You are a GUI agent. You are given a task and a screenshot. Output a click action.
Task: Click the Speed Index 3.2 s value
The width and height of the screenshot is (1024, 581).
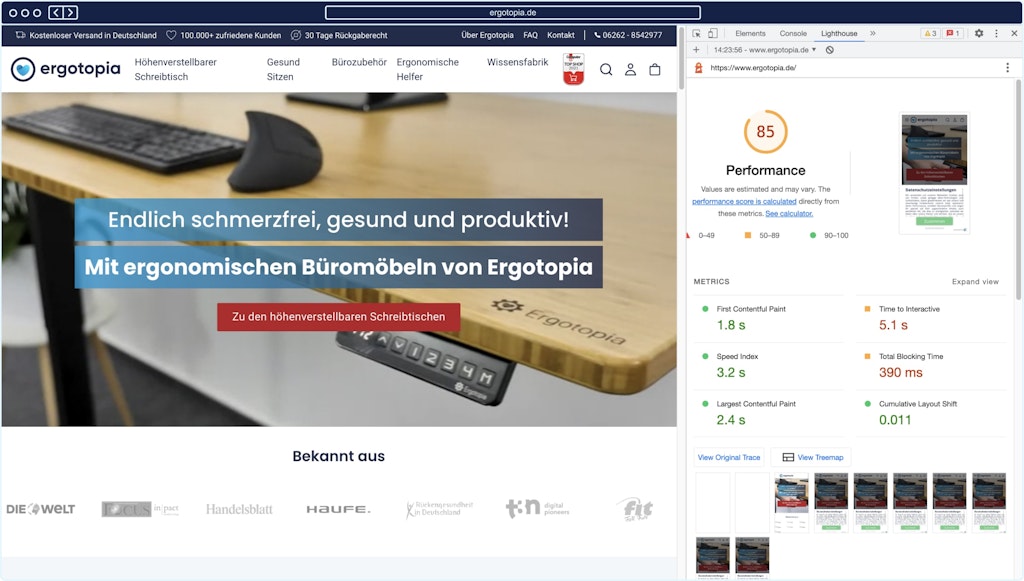pos(731,373)
